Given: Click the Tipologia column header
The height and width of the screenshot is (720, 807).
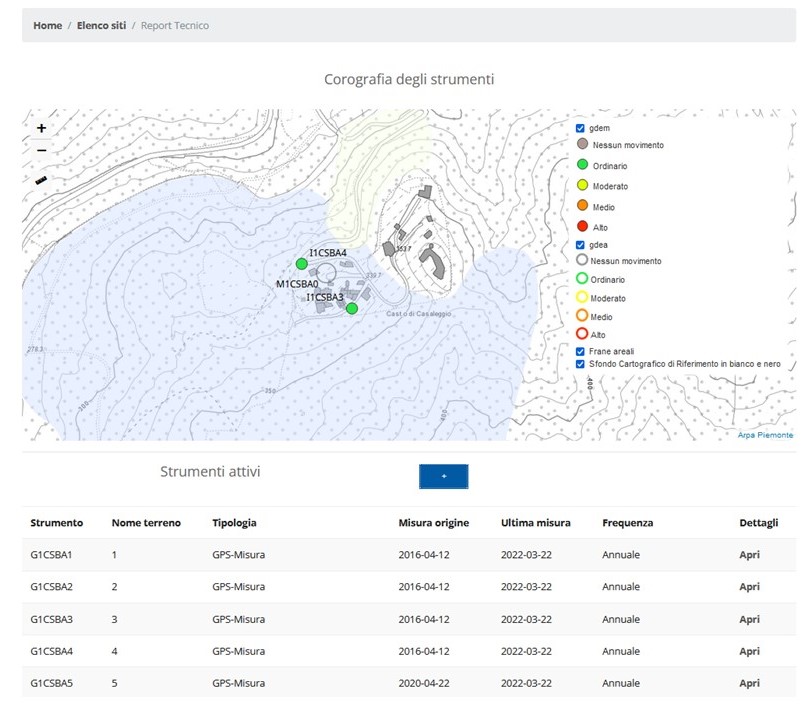Looking at the screenshot, I should 234,523.
